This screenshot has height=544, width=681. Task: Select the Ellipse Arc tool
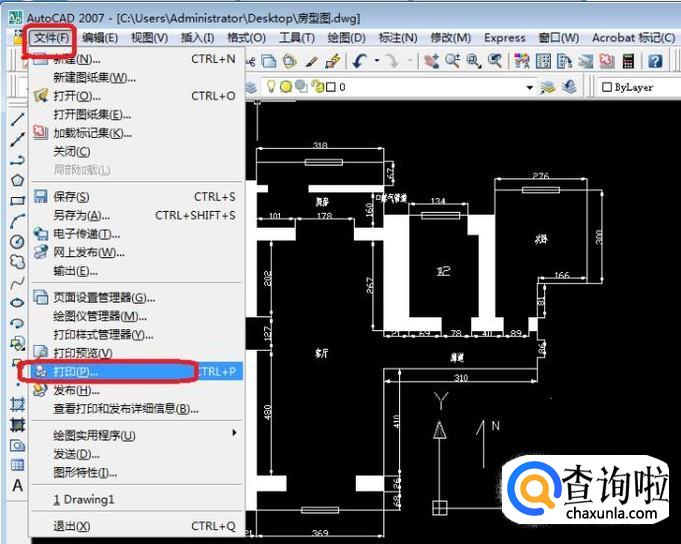point(17,323)
